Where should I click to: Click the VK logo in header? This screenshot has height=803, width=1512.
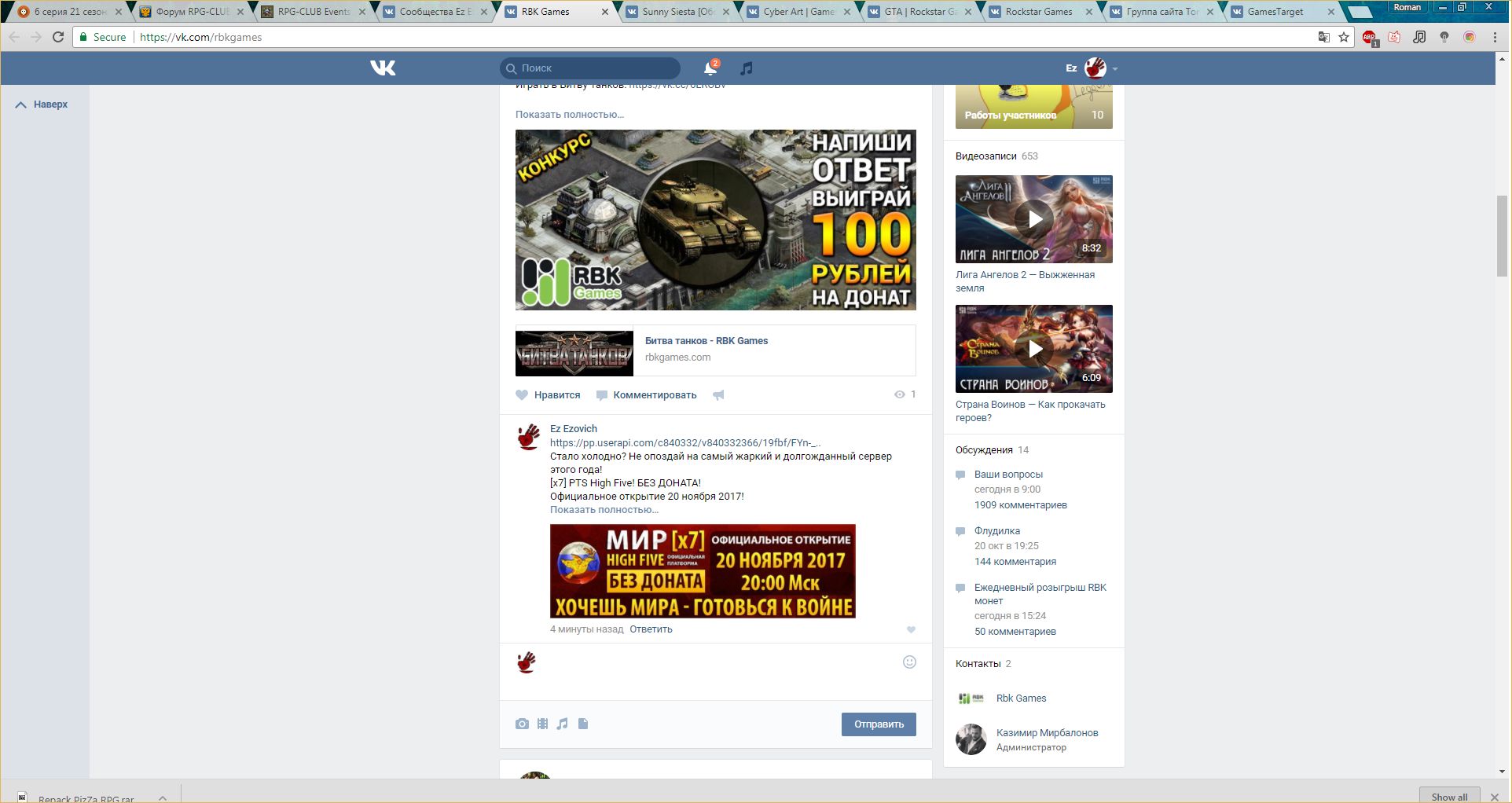(383, 68)
